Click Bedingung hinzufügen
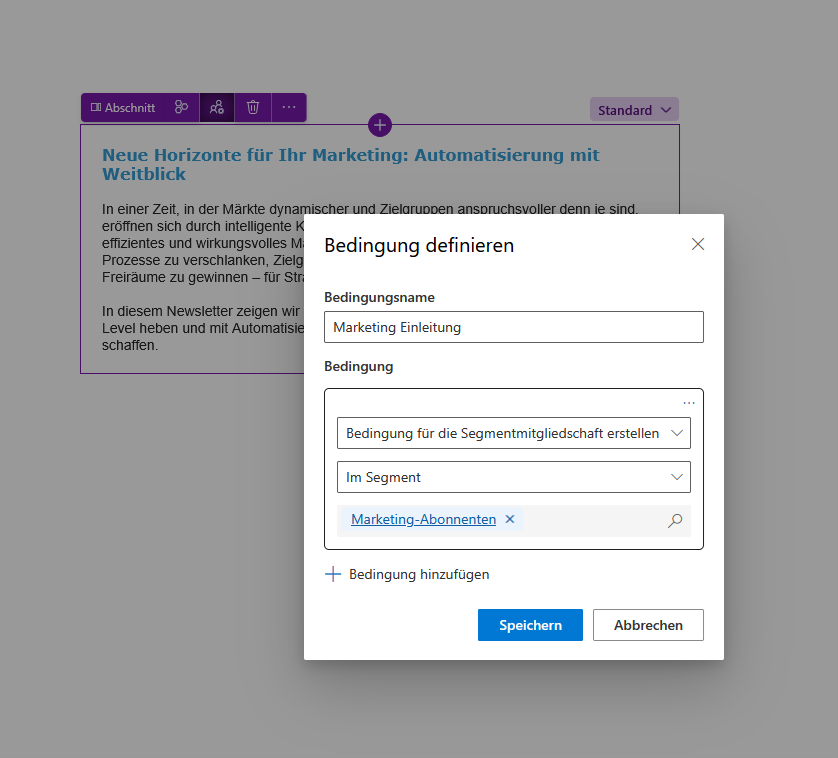Screen dimensions: 838x758 [407, 574]
